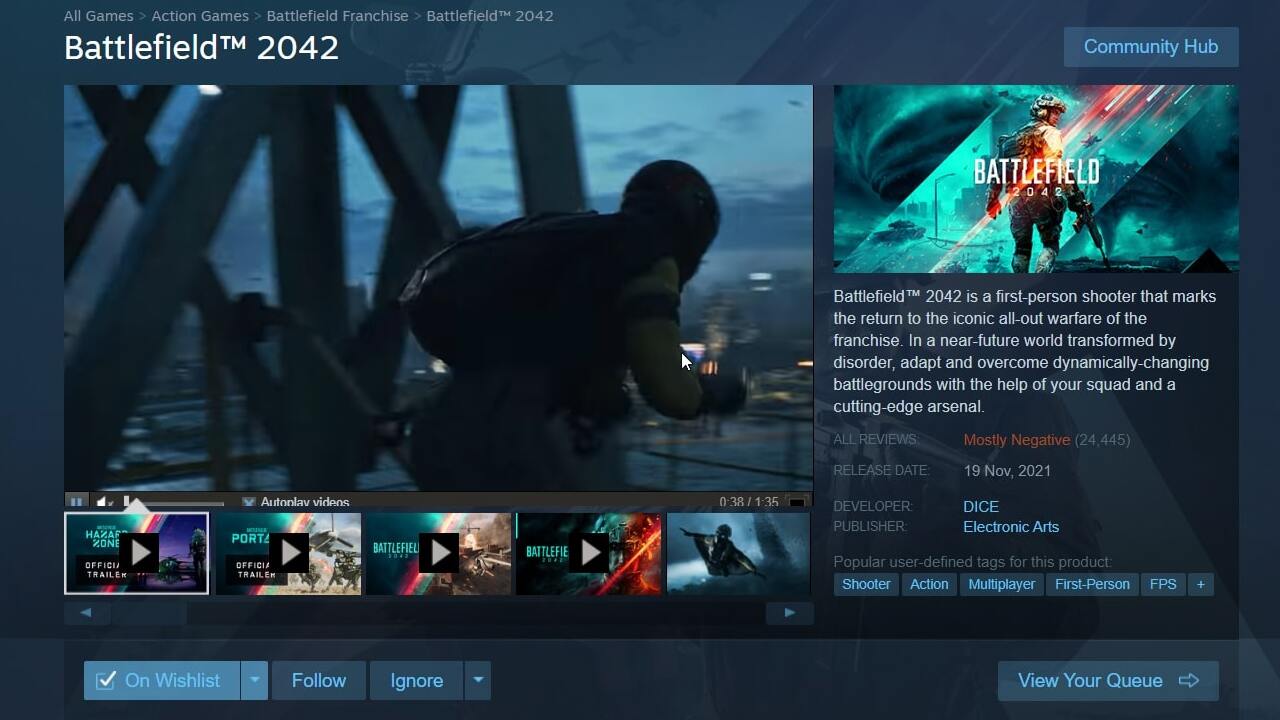The width and height of the screenshot is (1280, 720).
Task: Play the fourth trailer with orange soldier
Action: (x=589, y=553)
